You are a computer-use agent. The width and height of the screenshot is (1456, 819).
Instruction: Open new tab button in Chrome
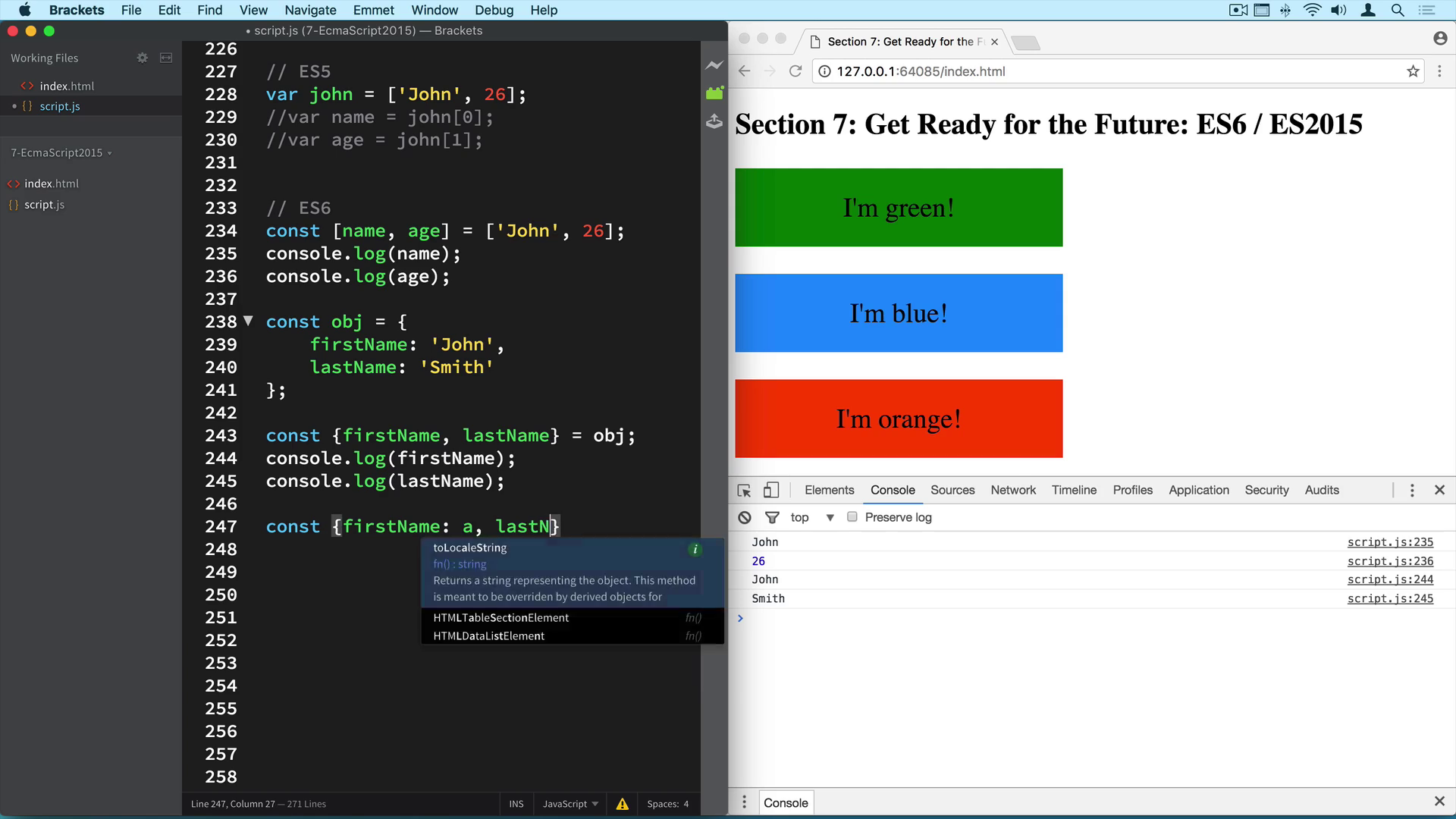click(x=1025, y=42)
